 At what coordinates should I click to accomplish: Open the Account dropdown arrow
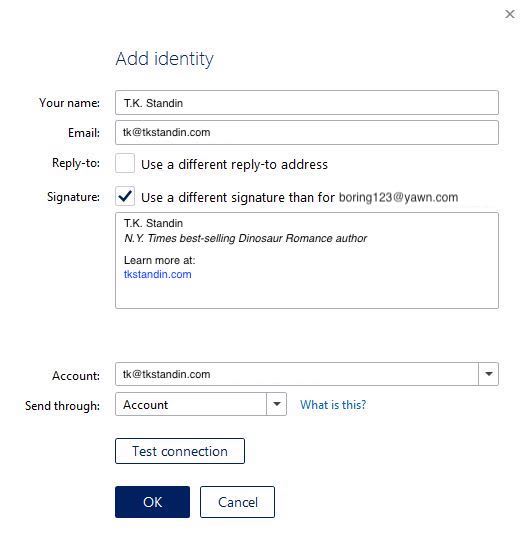pos(489,374)
